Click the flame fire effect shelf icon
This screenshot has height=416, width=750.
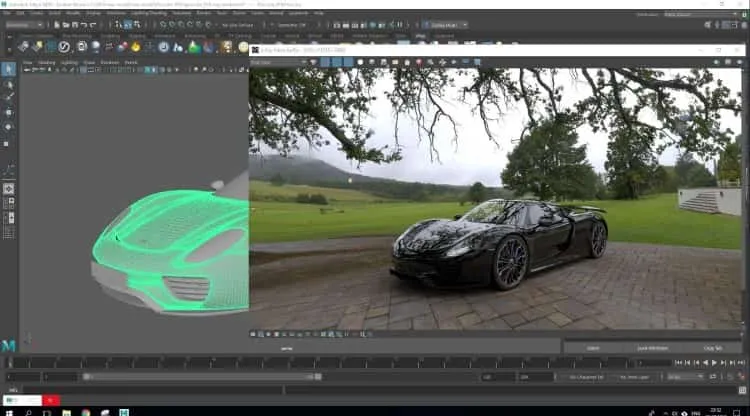coord(136,47)
